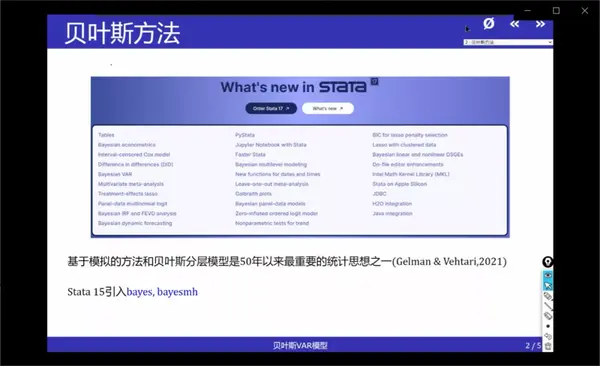
Task: Click 'PyStata' in the middle column
Action: coord(245,135)
